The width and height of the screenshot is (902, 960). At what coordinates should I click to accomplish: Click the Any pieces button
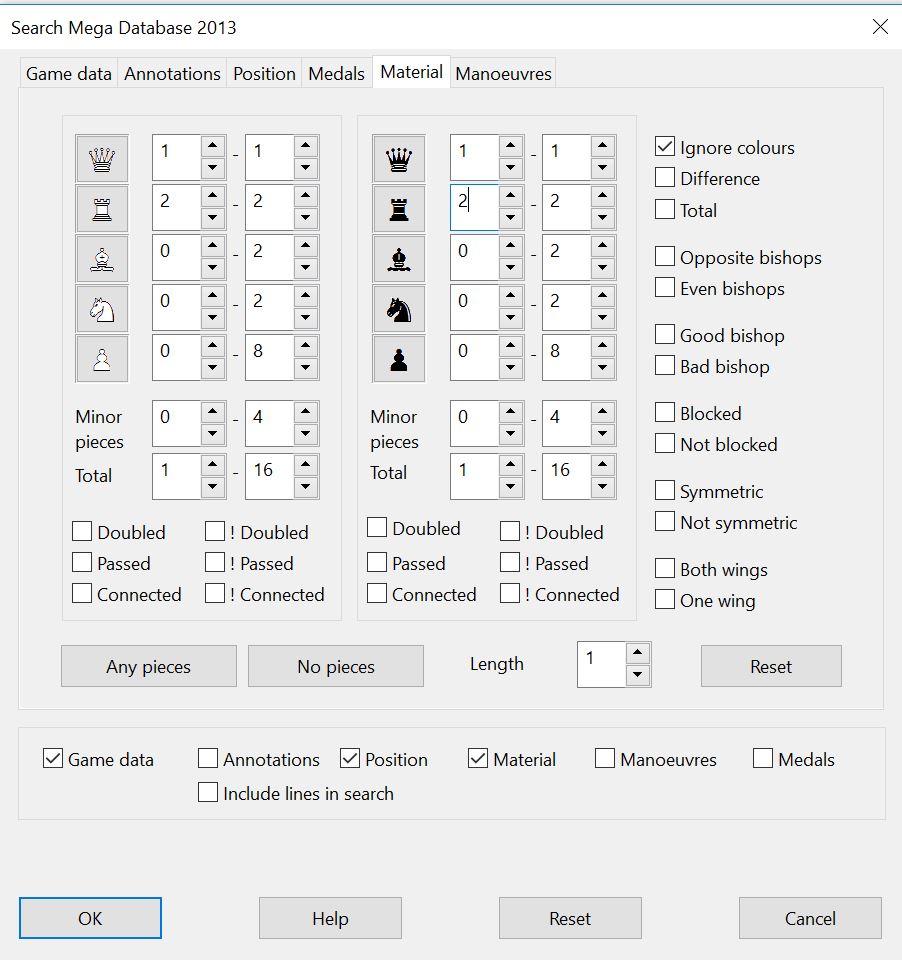(x=149, y=666)
